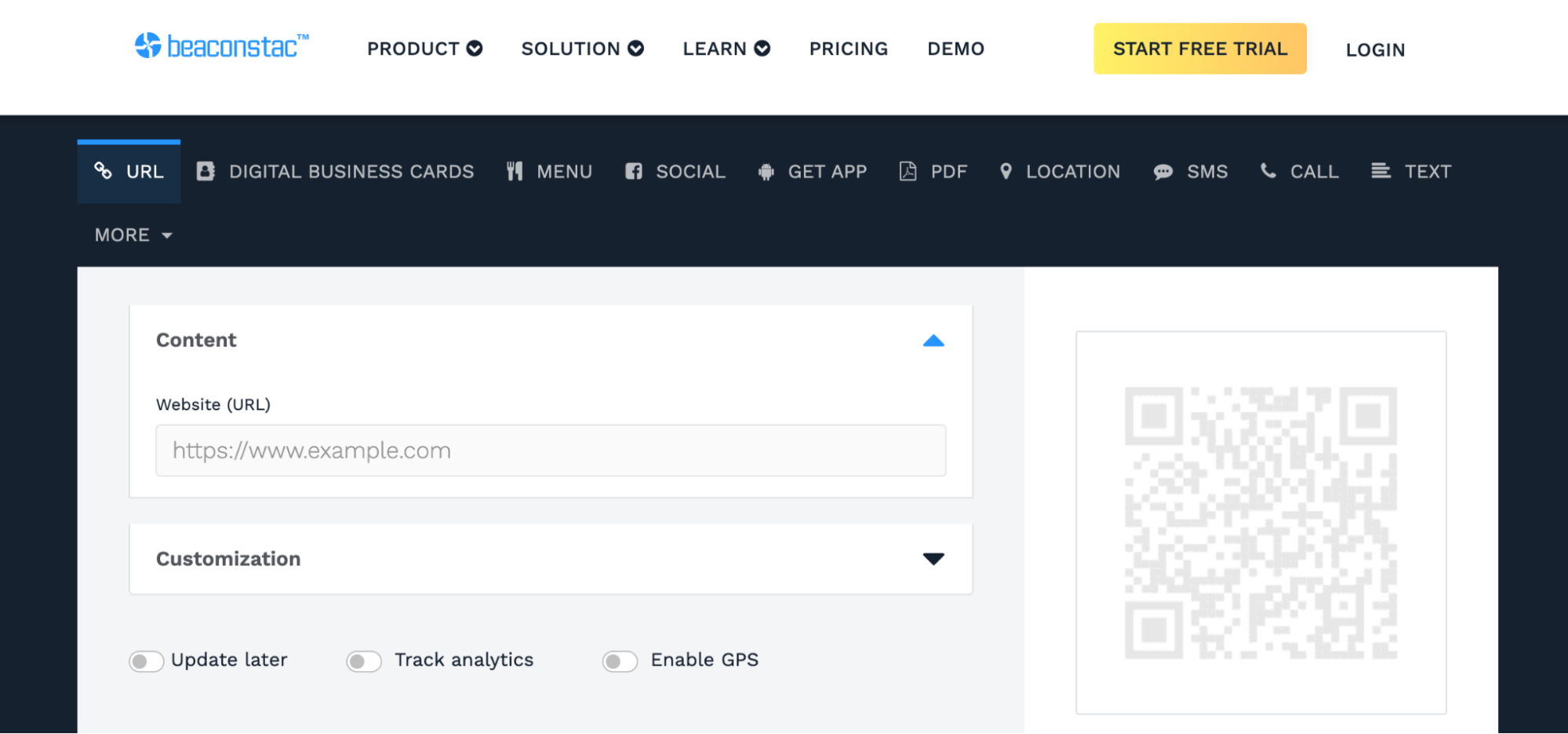This screenshot has height=734, width=1568.
Task: Select the TEXT tab
Action: (x=1411, y=171)
